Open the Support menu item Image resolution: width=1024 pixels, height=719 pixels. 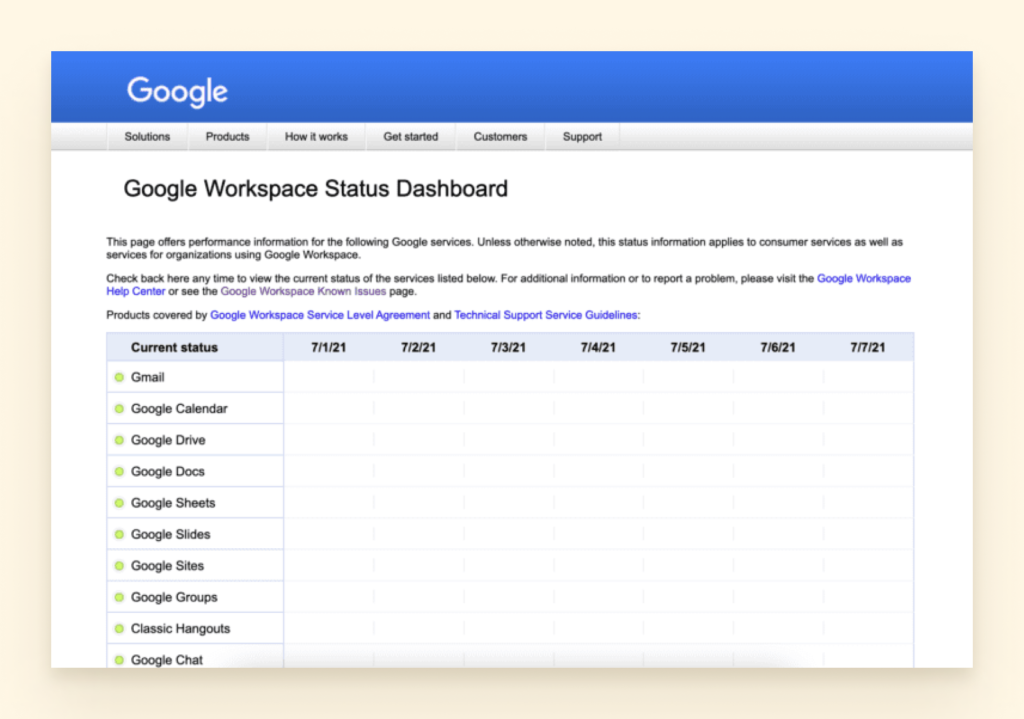click(x=582, y=136)
